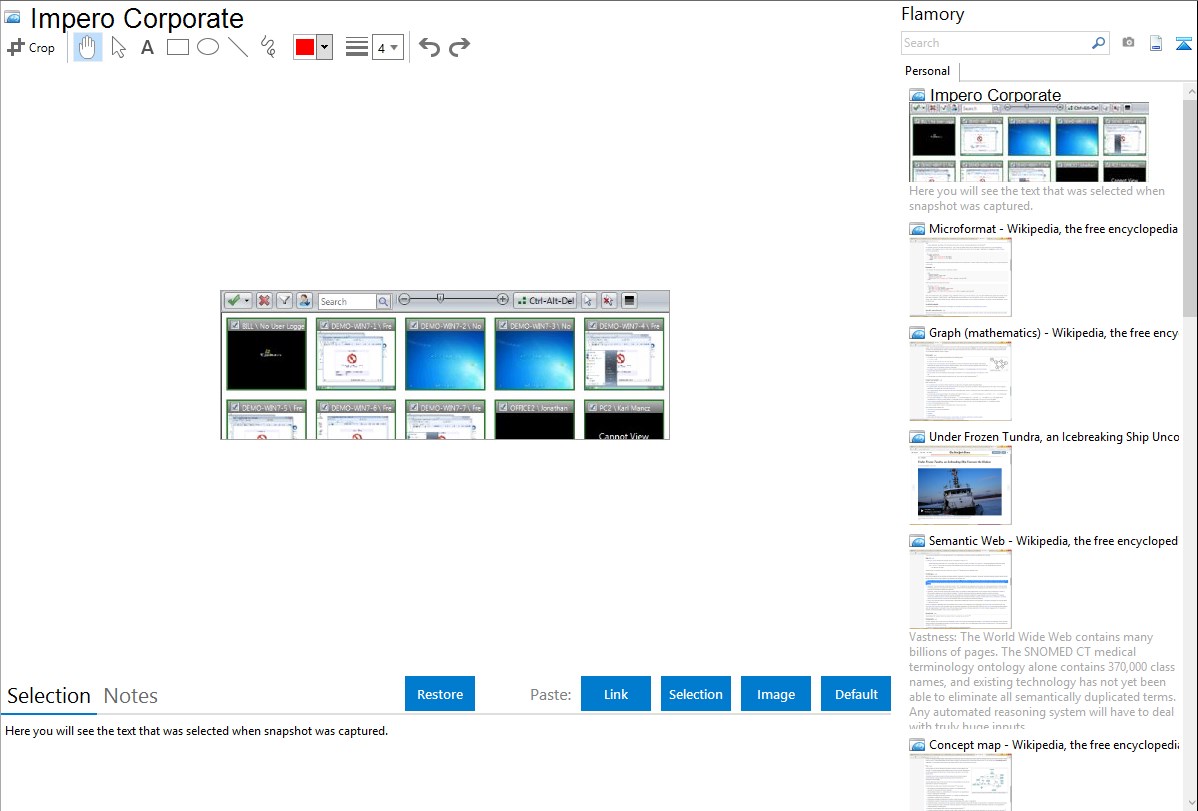Click the blue upload arrow icon
The height and width of the screenshot is (811, 1198).
(1183, 43)
